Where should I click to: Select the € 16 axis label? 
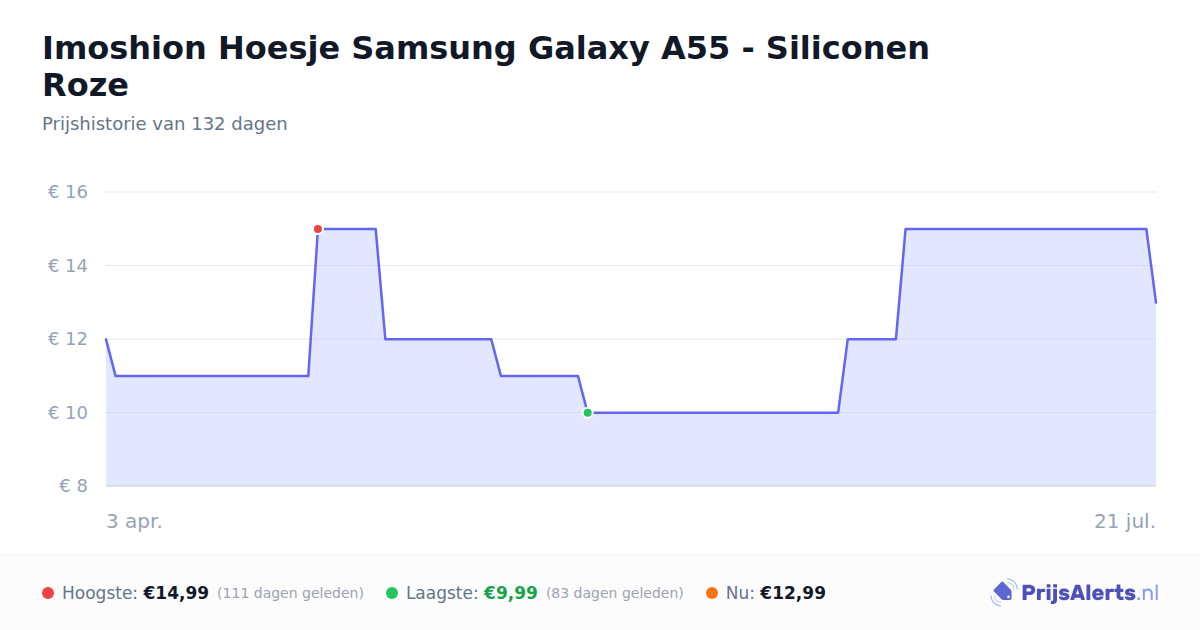tap(68, 192)
